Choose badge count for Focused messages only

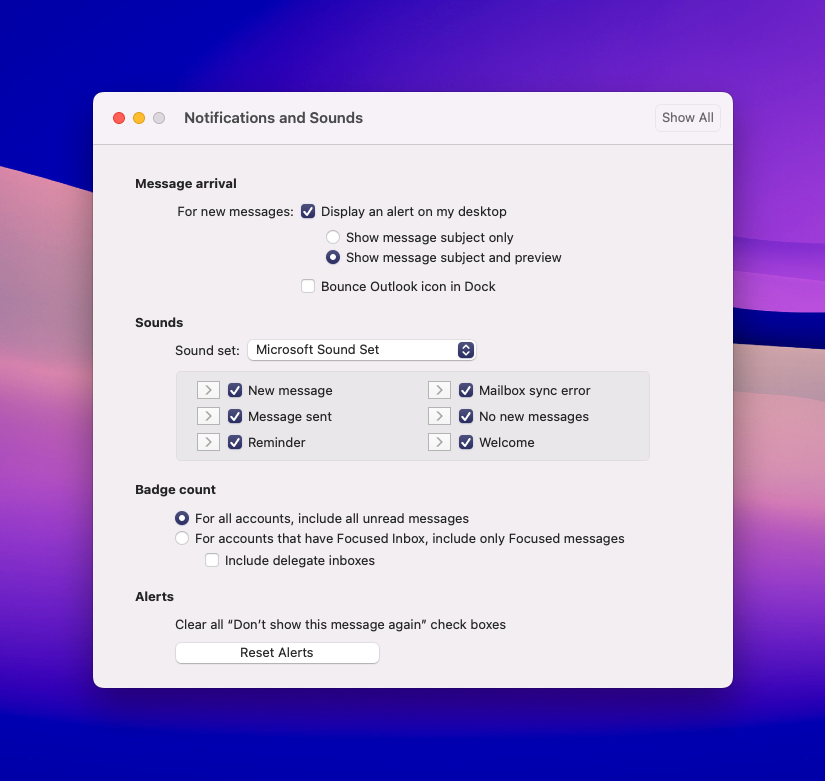[x=182, y=538]
